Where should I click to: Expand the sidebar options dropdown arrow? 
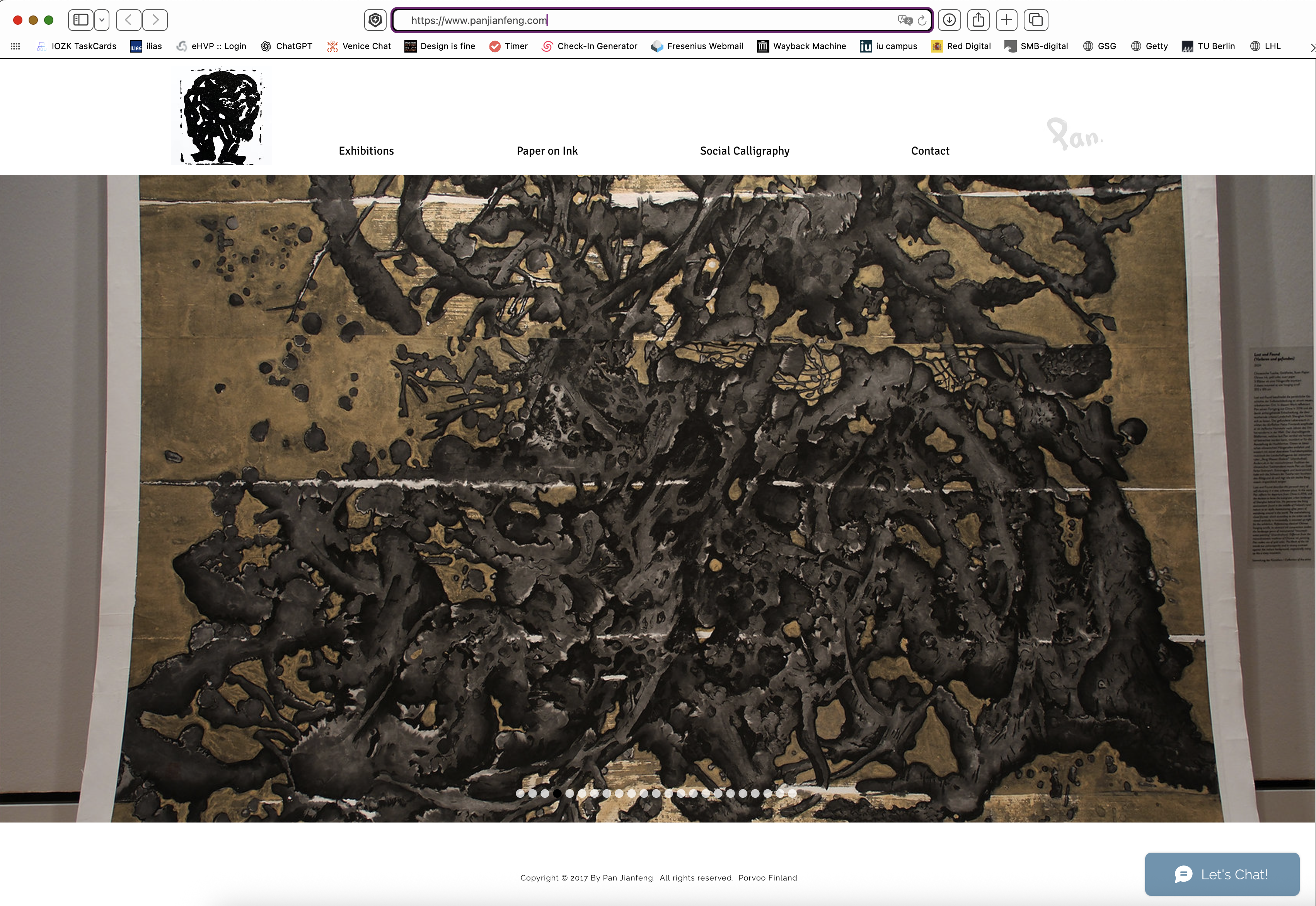[x=102, y=20]
